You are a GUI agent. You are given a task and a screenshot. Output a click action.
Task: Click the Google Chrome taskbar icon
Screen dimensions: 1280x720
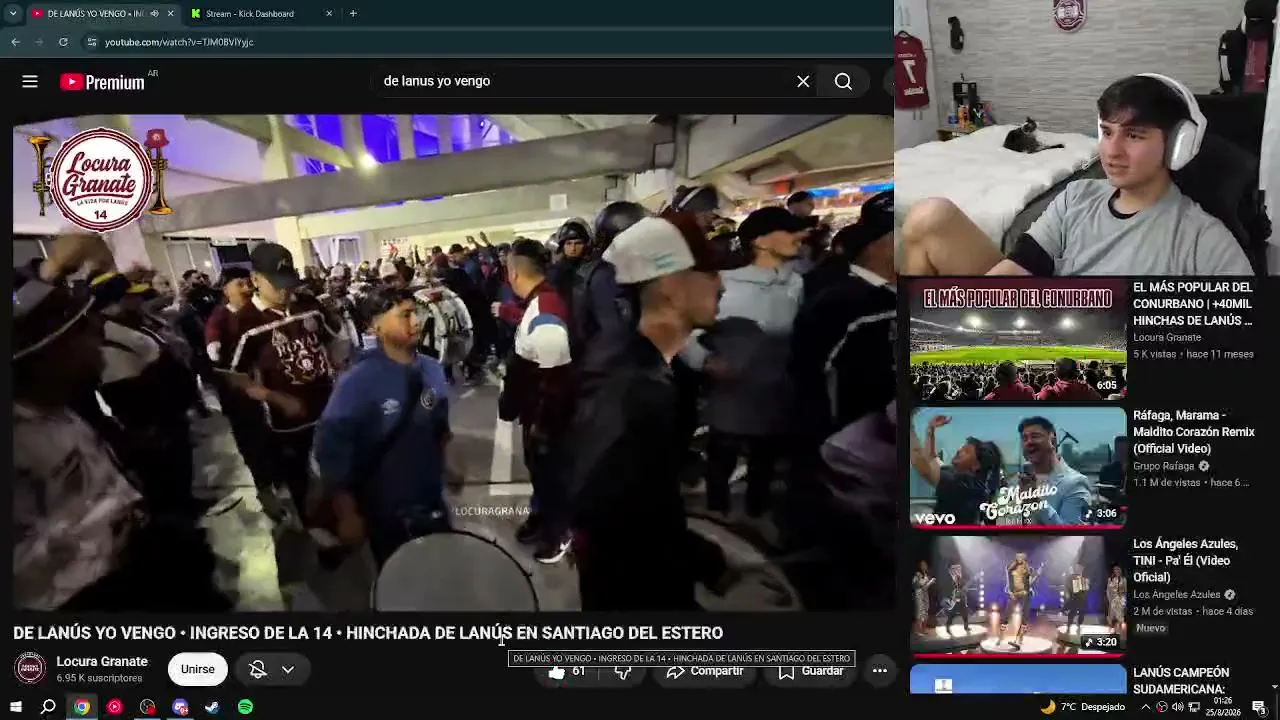(82, 707)
